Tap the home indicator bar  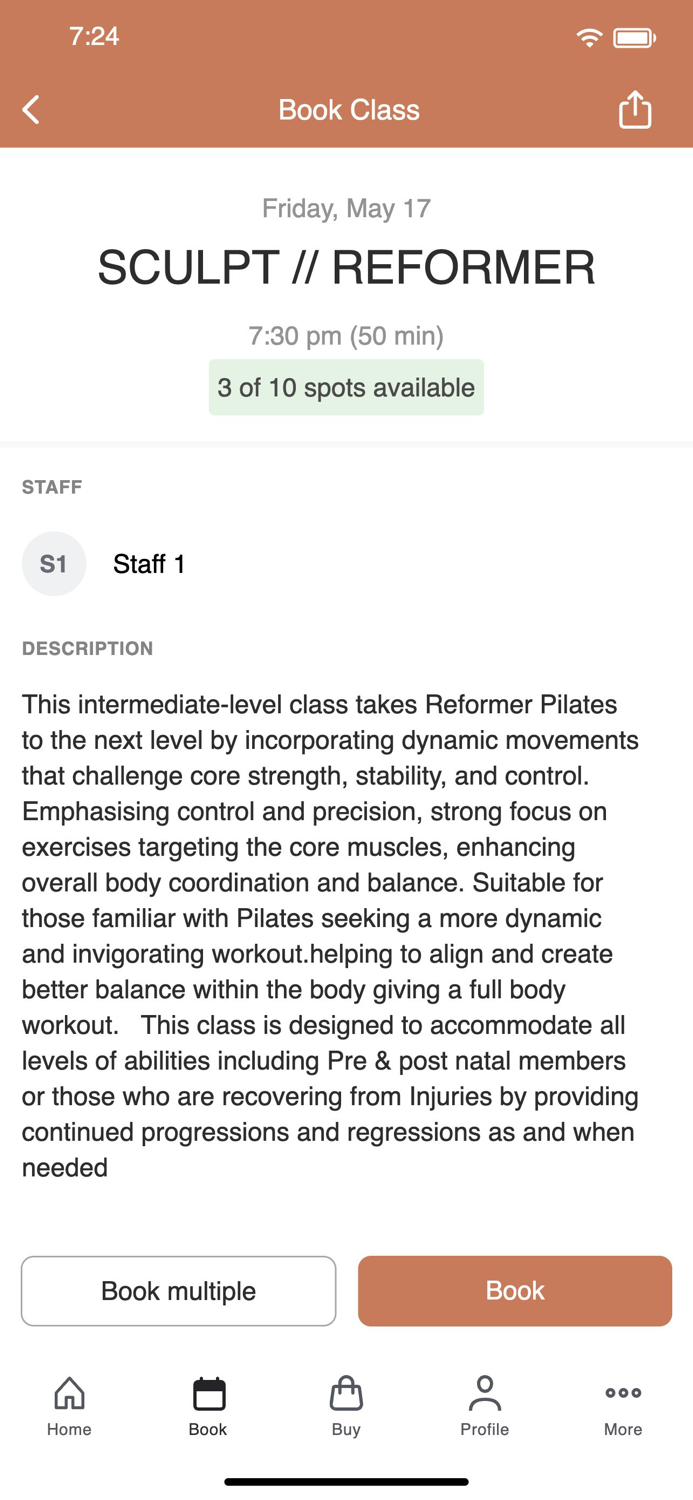(x=346, y=1481)
